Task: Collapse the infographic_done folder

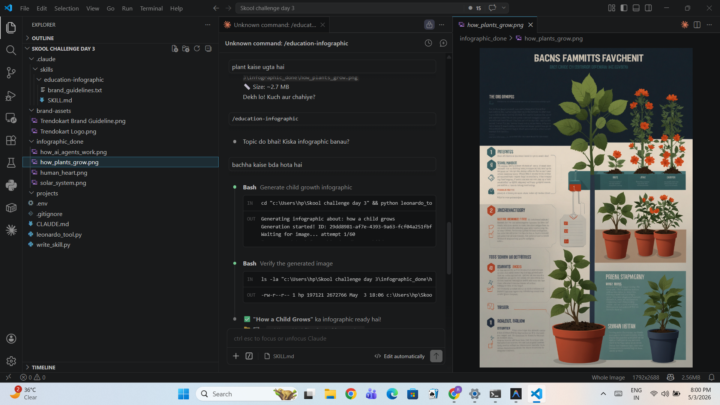Action: point(60,142)
